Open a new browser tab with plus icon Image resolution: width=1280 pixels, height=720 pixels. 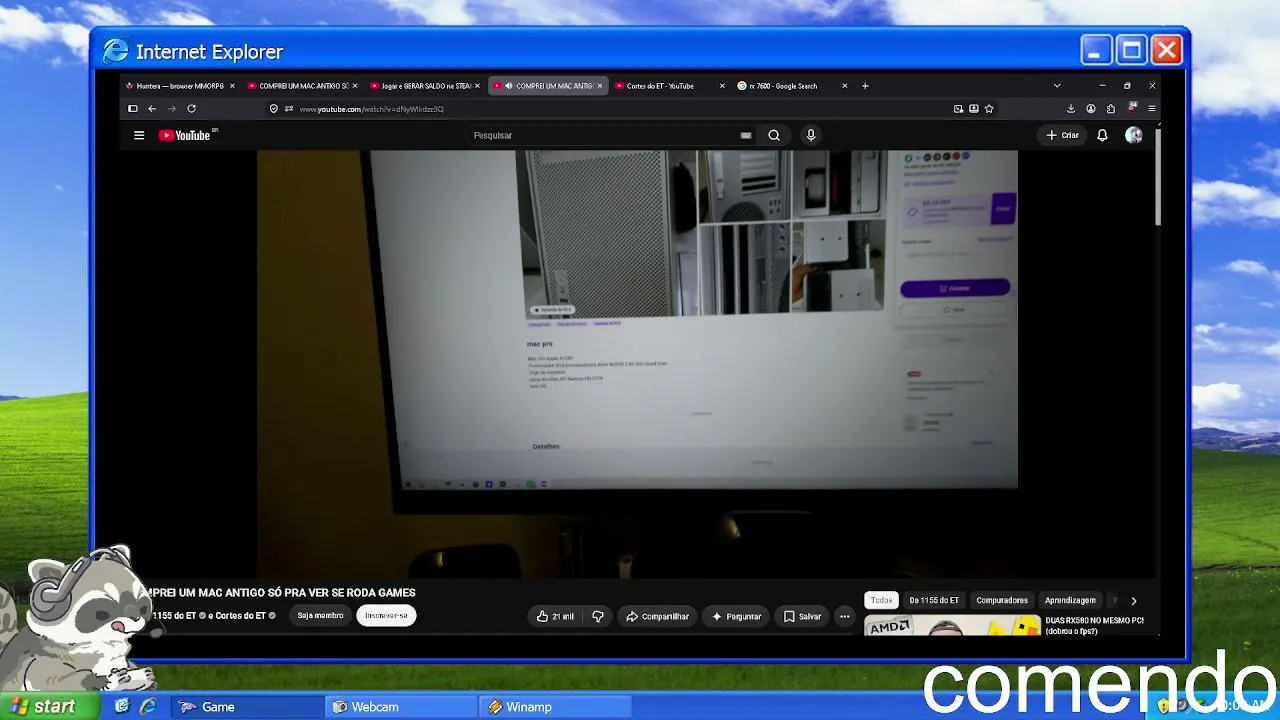coord(865,86)
